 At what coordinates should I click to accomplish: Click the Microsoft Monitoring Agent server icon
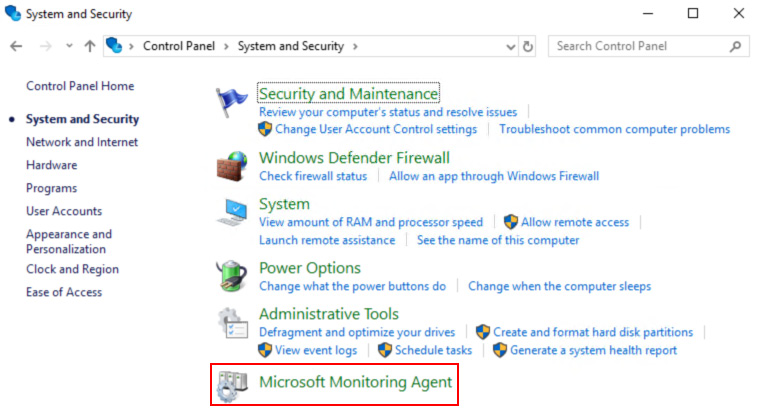pyautogui.click(x=233, y=386)
